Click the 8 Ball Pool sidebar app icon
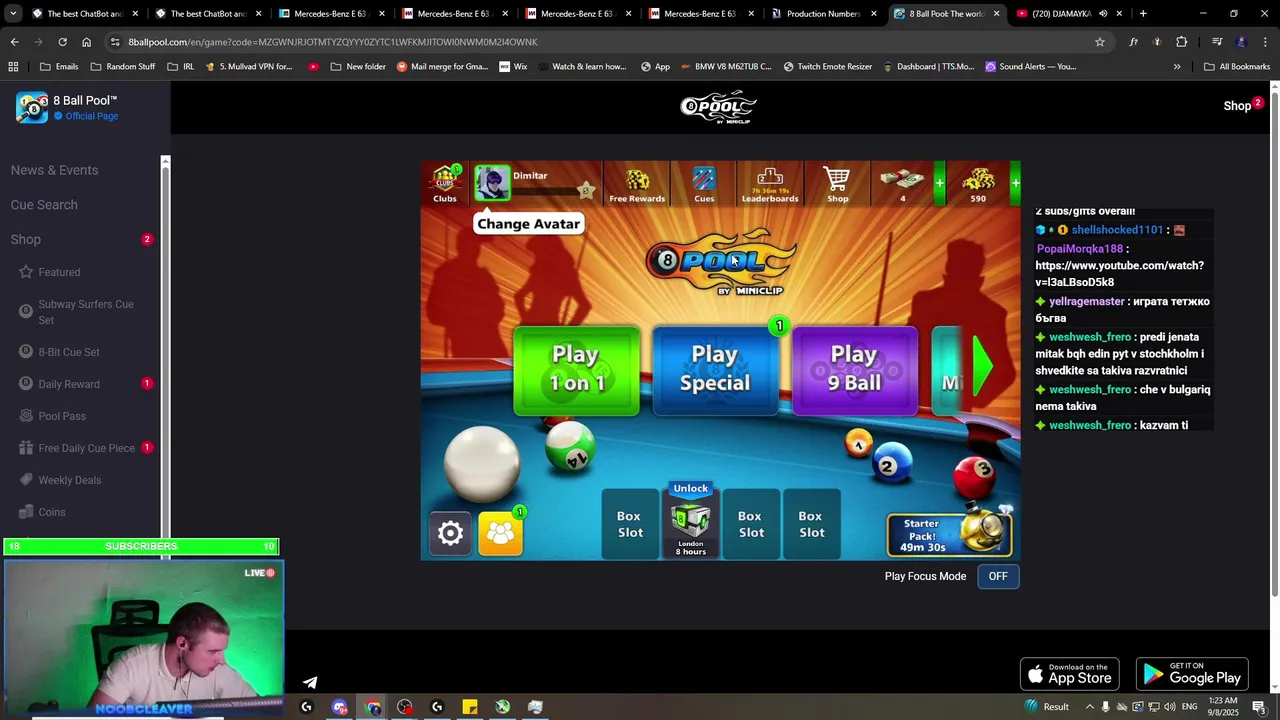 pos(31,107)
